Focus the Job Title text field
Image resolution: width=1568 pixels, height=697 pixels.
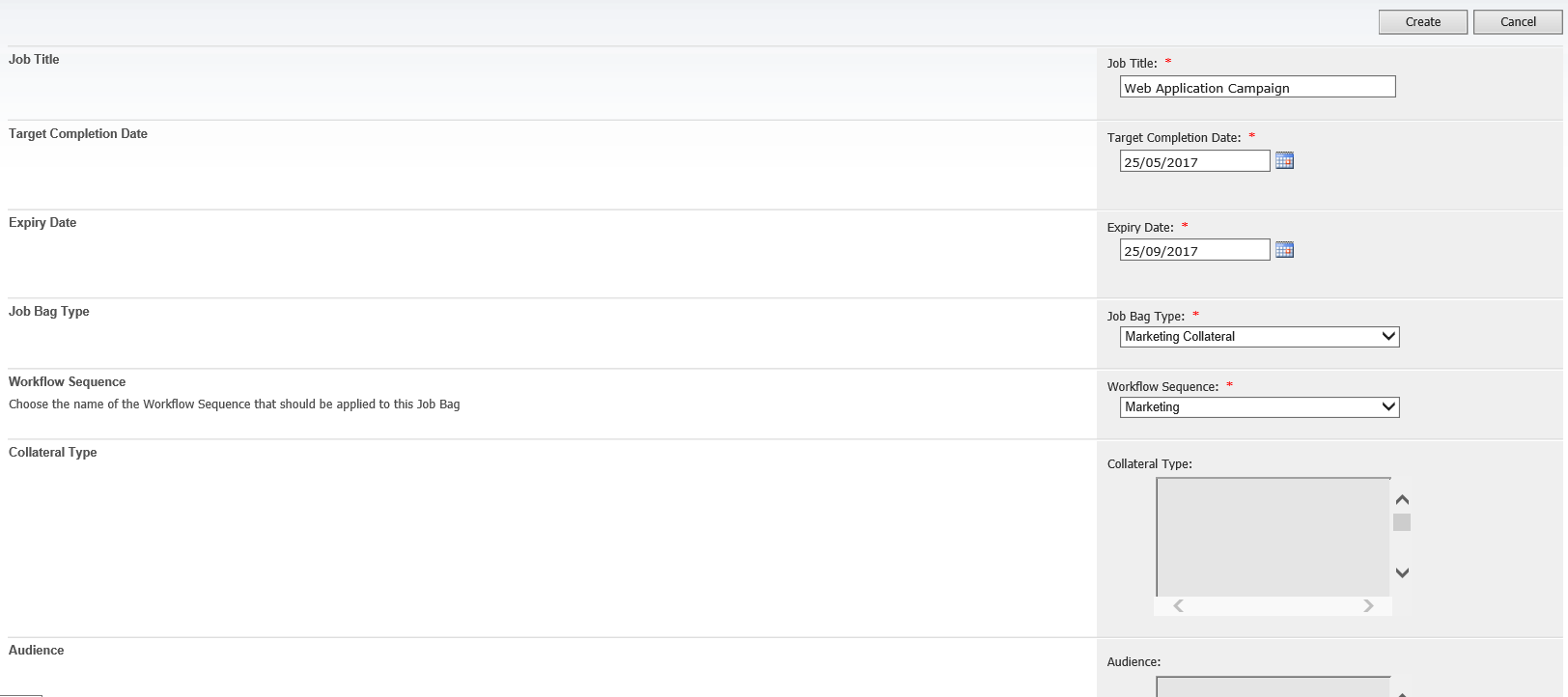(x=1258, y=87)
